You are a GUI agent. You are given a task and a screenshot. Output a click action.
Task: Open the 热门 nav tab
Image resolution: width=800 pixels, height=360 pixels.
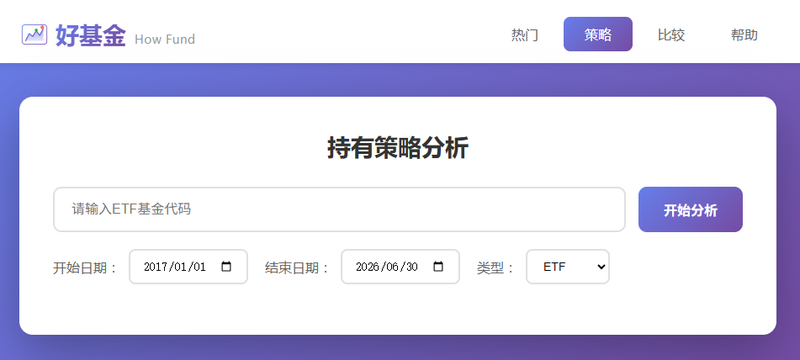coord(524,35)
